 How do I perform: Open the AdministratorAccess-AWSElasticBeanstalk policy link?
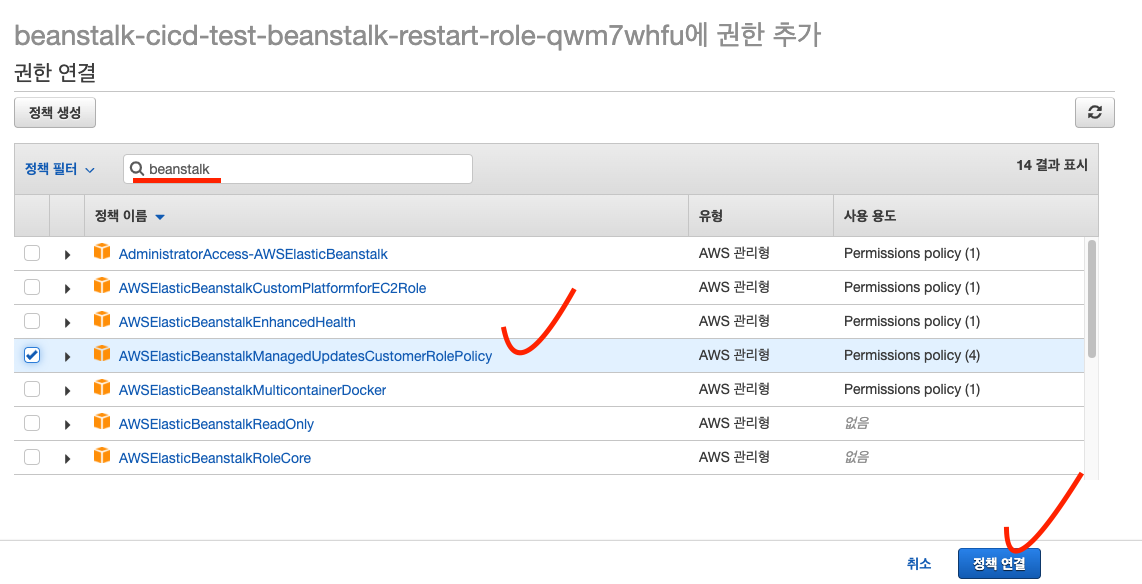point(253,254)
